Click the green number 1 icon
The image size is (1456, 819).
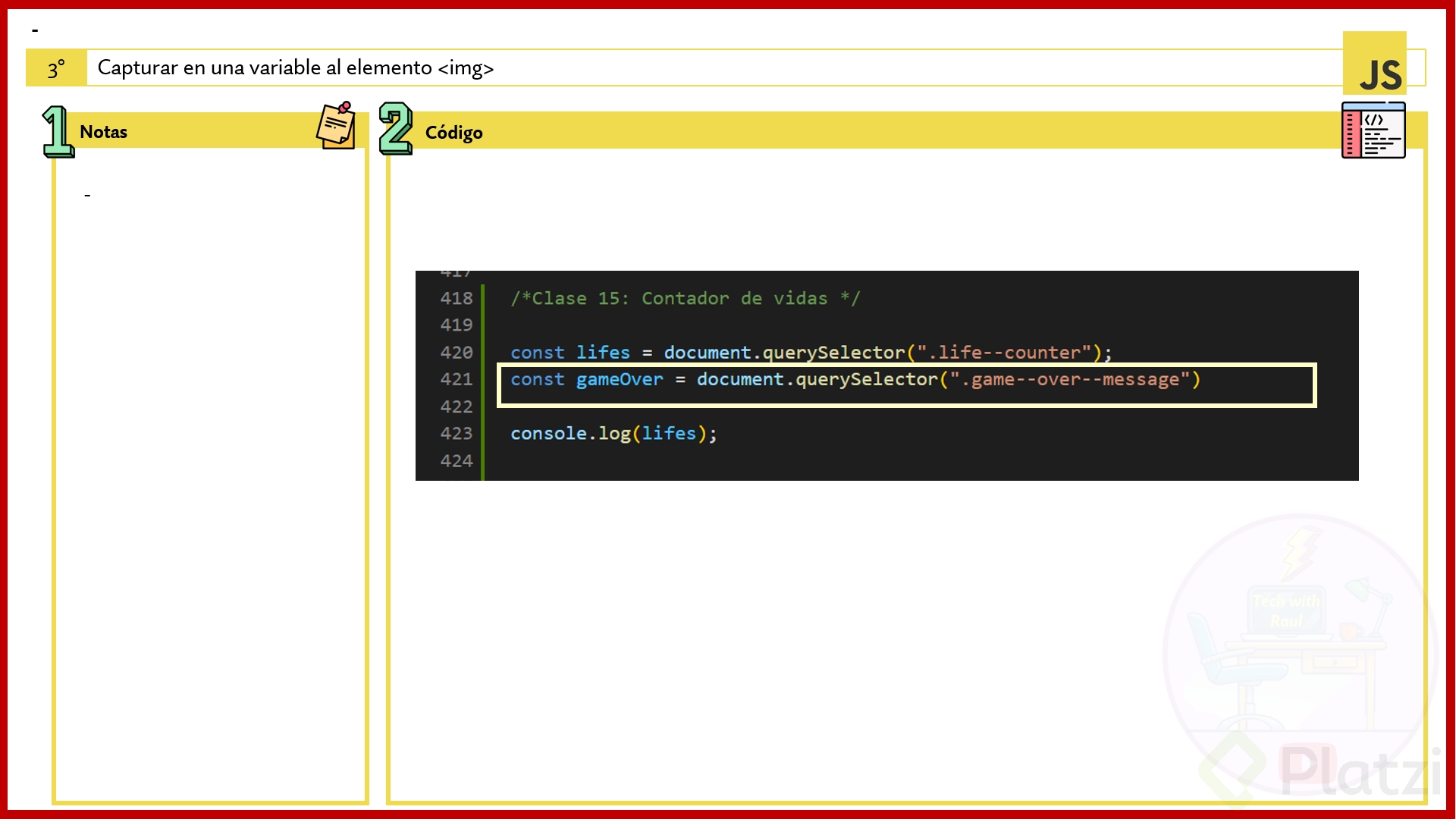point(58,131)
